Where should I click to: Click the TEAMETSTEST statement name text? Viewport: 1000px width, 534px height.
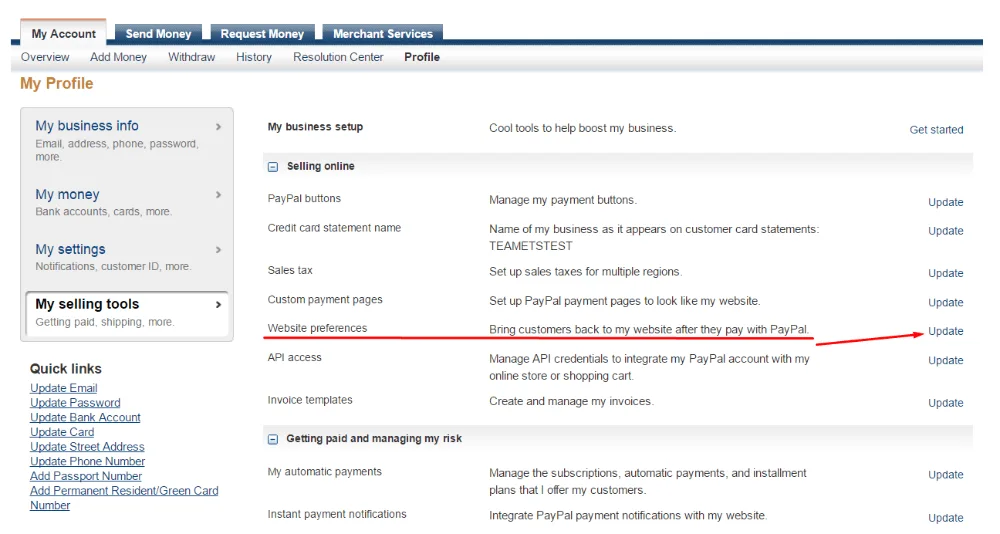tap(531, 246)
